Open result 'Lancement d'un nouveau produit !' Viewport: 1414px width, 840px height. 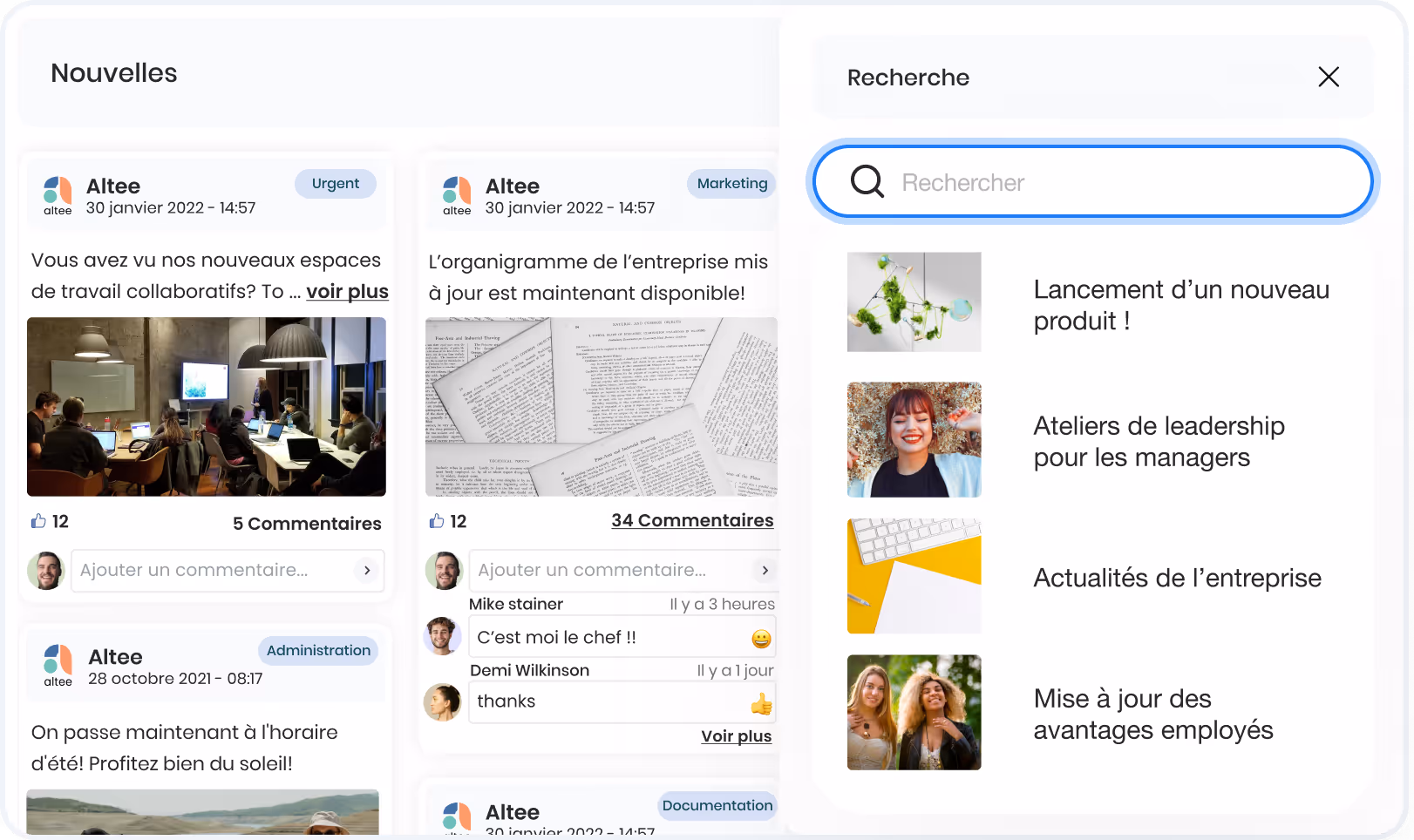(1181, 305)
